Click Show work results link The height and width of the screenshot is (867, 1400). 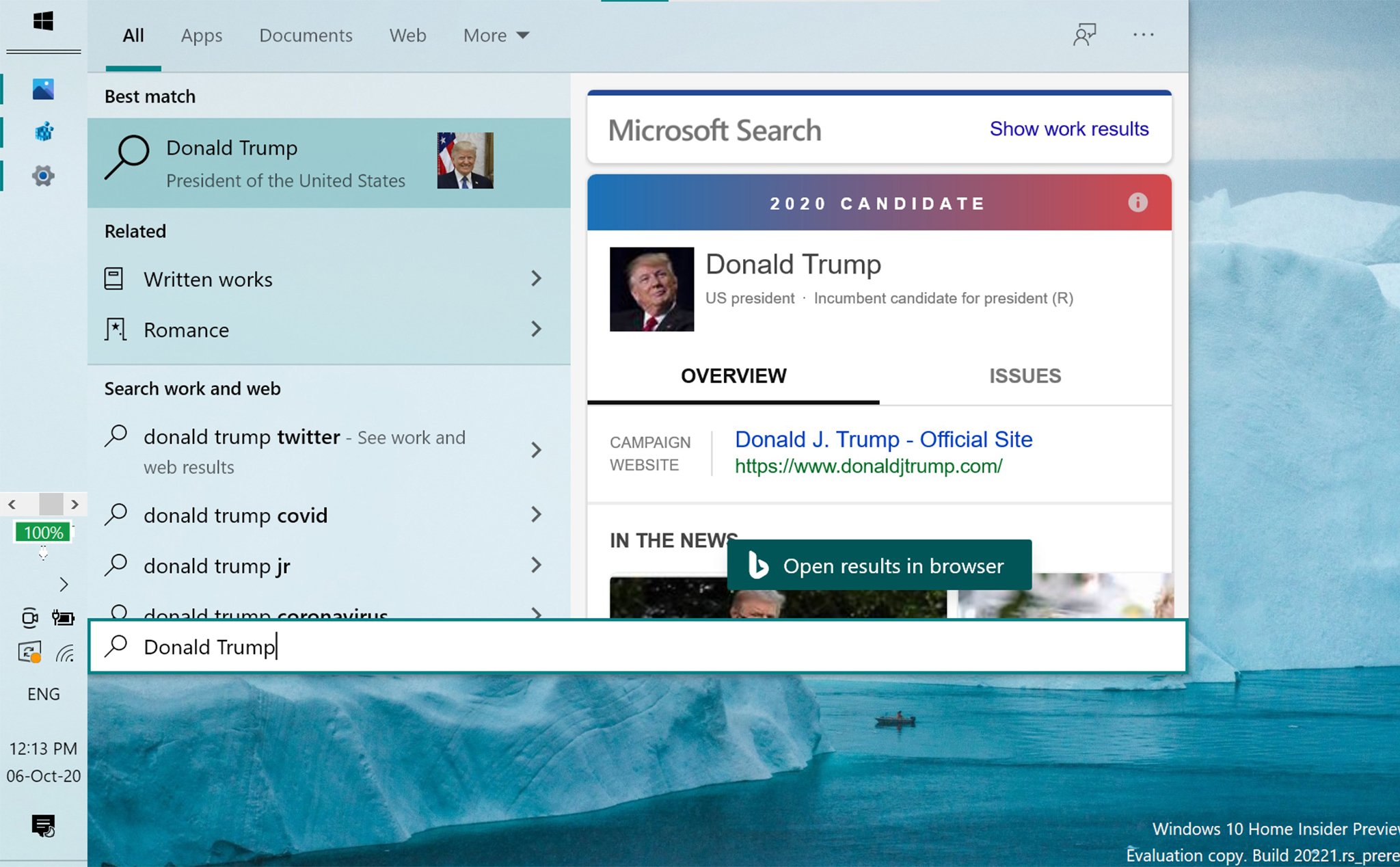tap(1068, 129)
